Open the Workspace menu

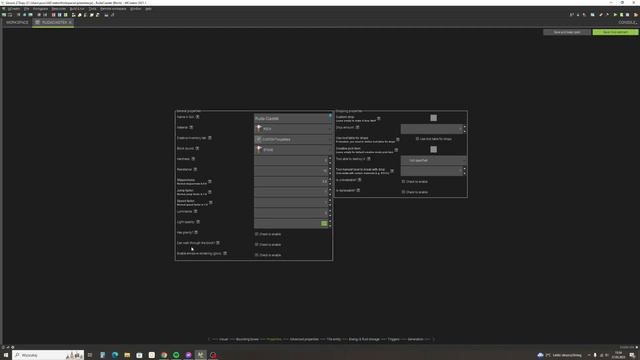click(x=40, y=9)
